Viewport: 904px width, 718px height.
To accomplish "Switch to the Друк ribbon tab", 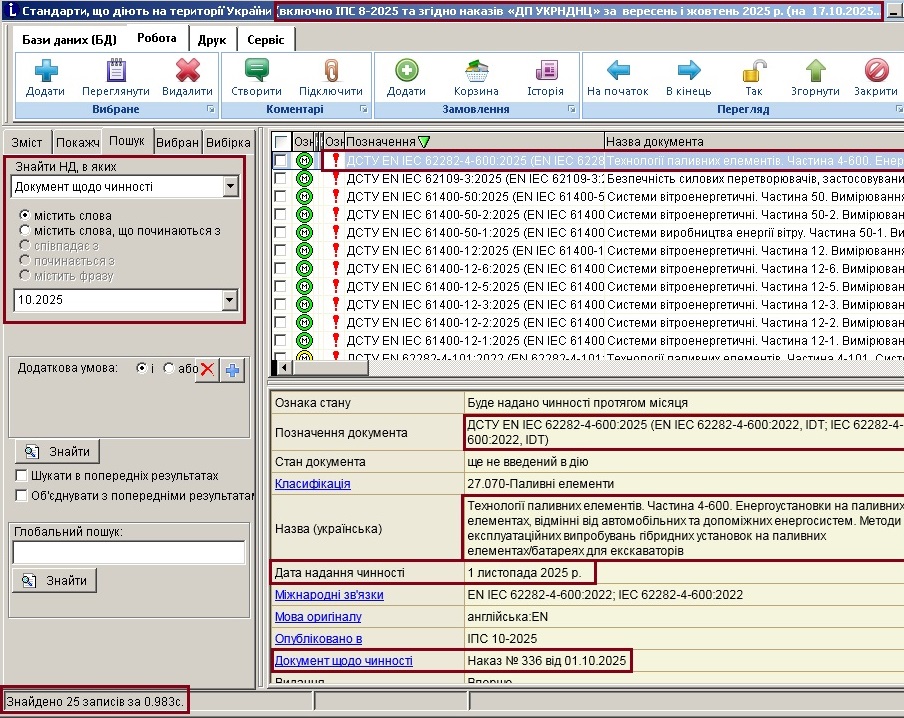I will pyautogui.click(x=212, y=39).
